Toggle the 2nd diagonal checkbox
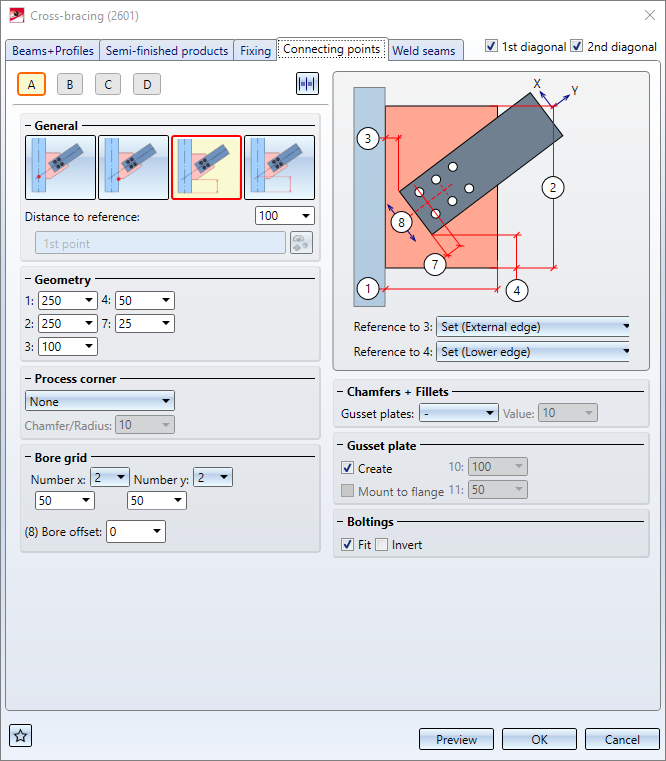Image resolution: width=666 pixels, height=761 pixels. 576,46
